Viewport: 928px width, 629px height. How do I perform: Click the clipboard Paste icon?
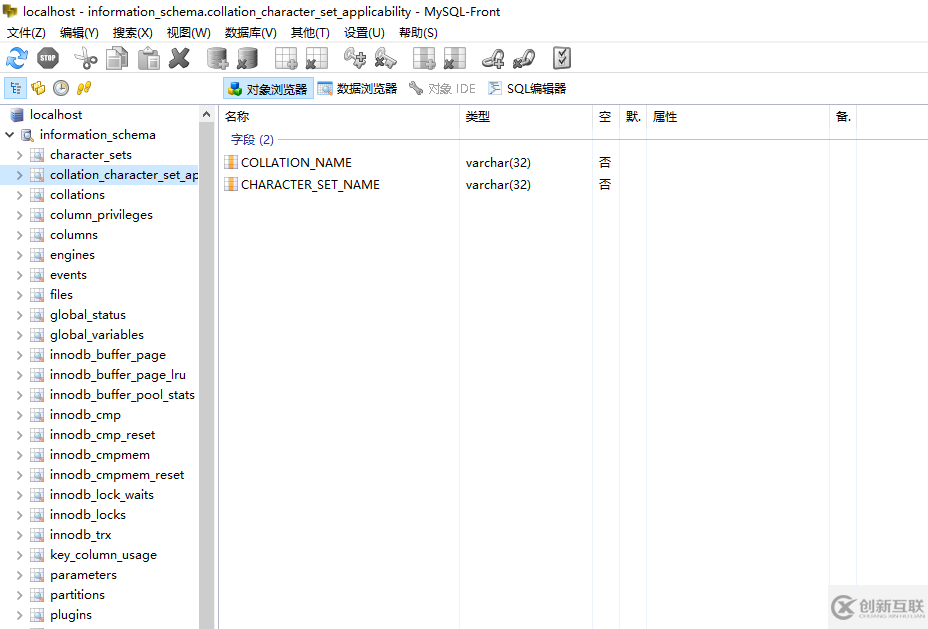149,58
